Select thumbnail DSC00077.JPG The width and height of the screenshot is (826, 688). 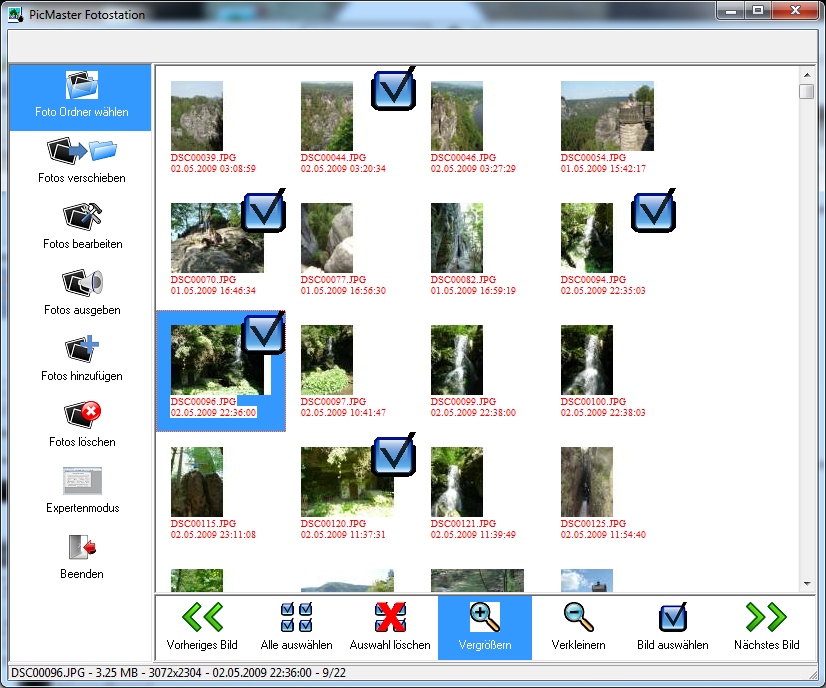[x=327, y=238]
